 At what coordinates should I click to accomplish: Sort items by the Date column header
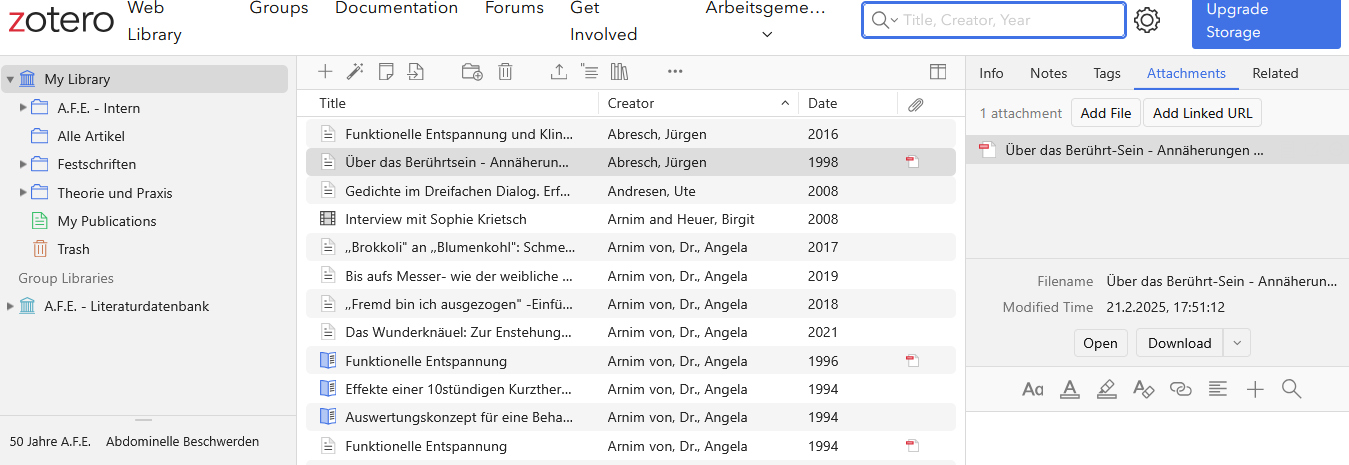coord(823,103)
